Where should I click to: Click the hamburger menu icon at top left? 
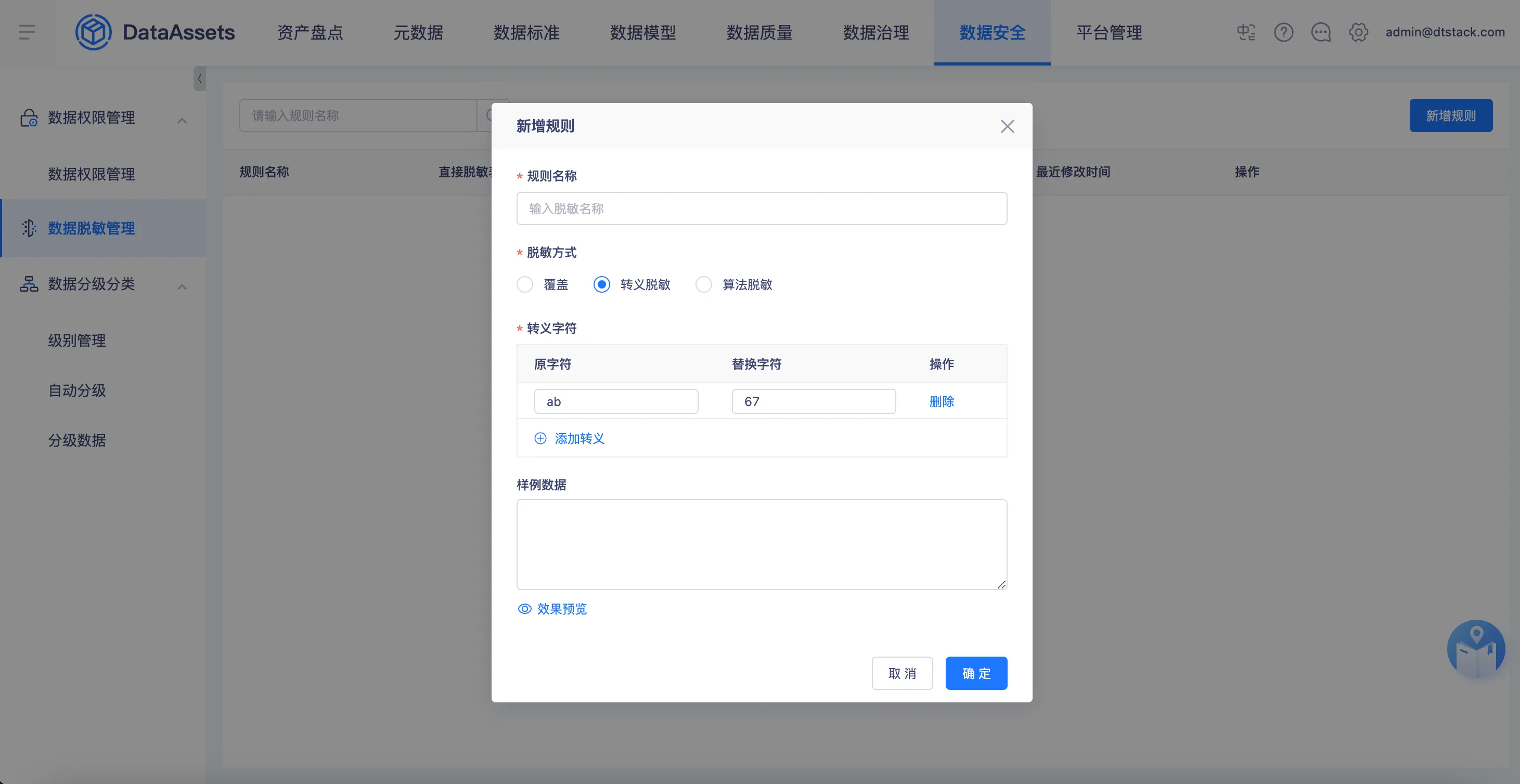(x=27, y=32)
